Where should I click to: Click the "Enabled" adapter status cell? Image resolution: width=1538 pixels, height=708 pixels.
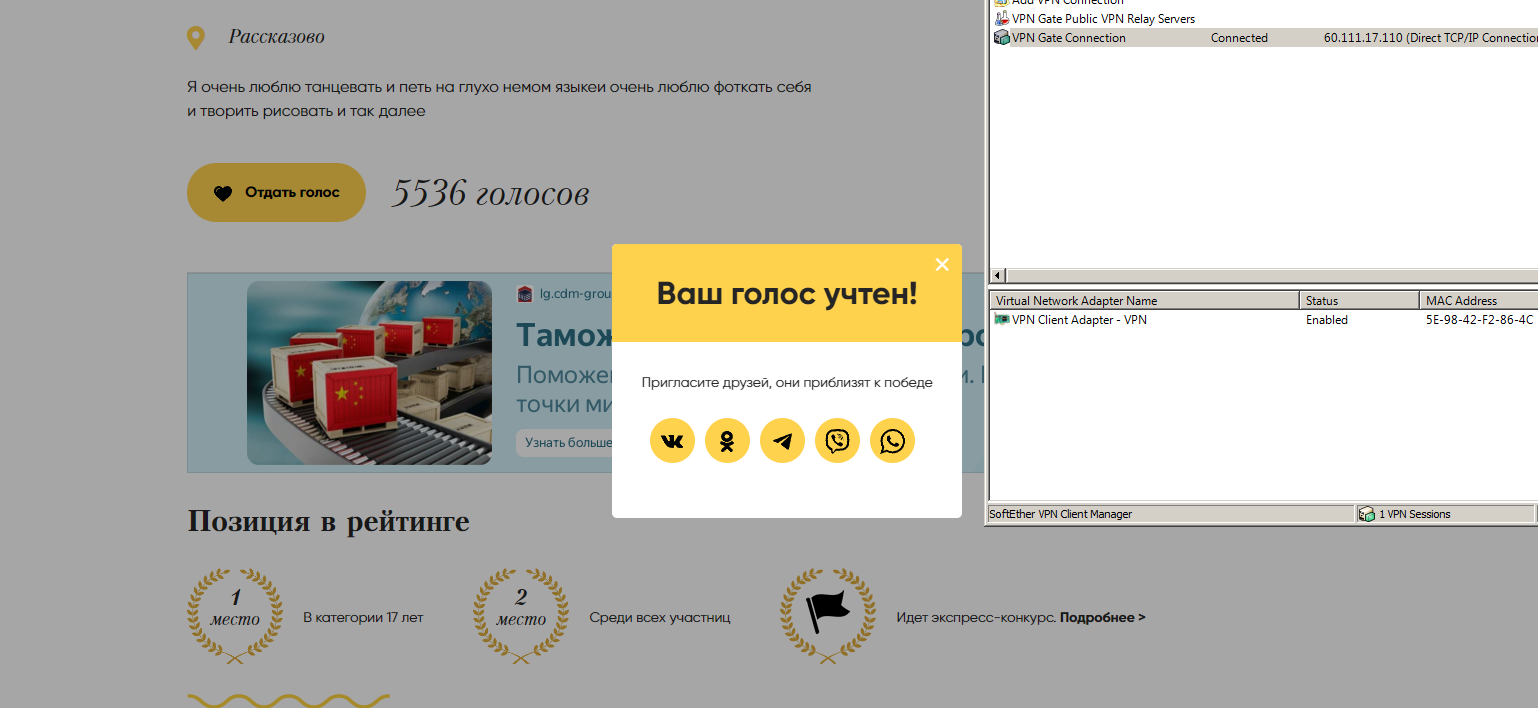coord(1327,320)
